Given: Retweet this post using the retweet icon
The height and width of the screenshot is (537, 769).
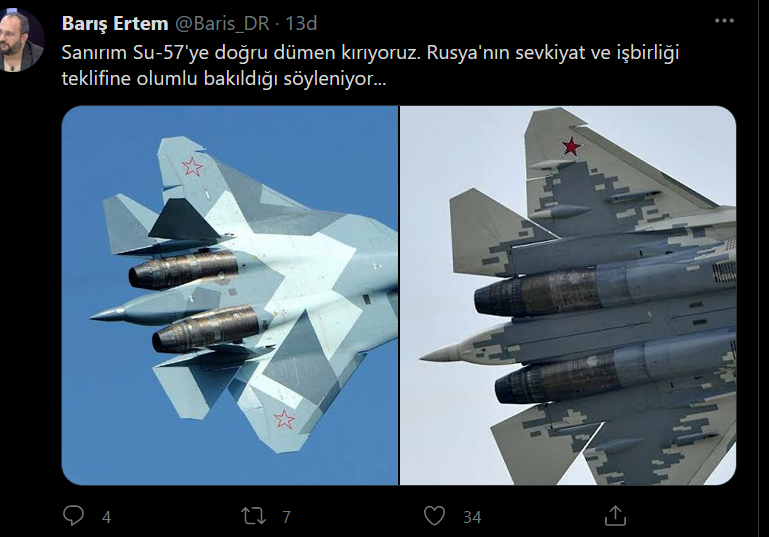Looking at the screenshot, I should pyautogui.click(x=253, y=516).
